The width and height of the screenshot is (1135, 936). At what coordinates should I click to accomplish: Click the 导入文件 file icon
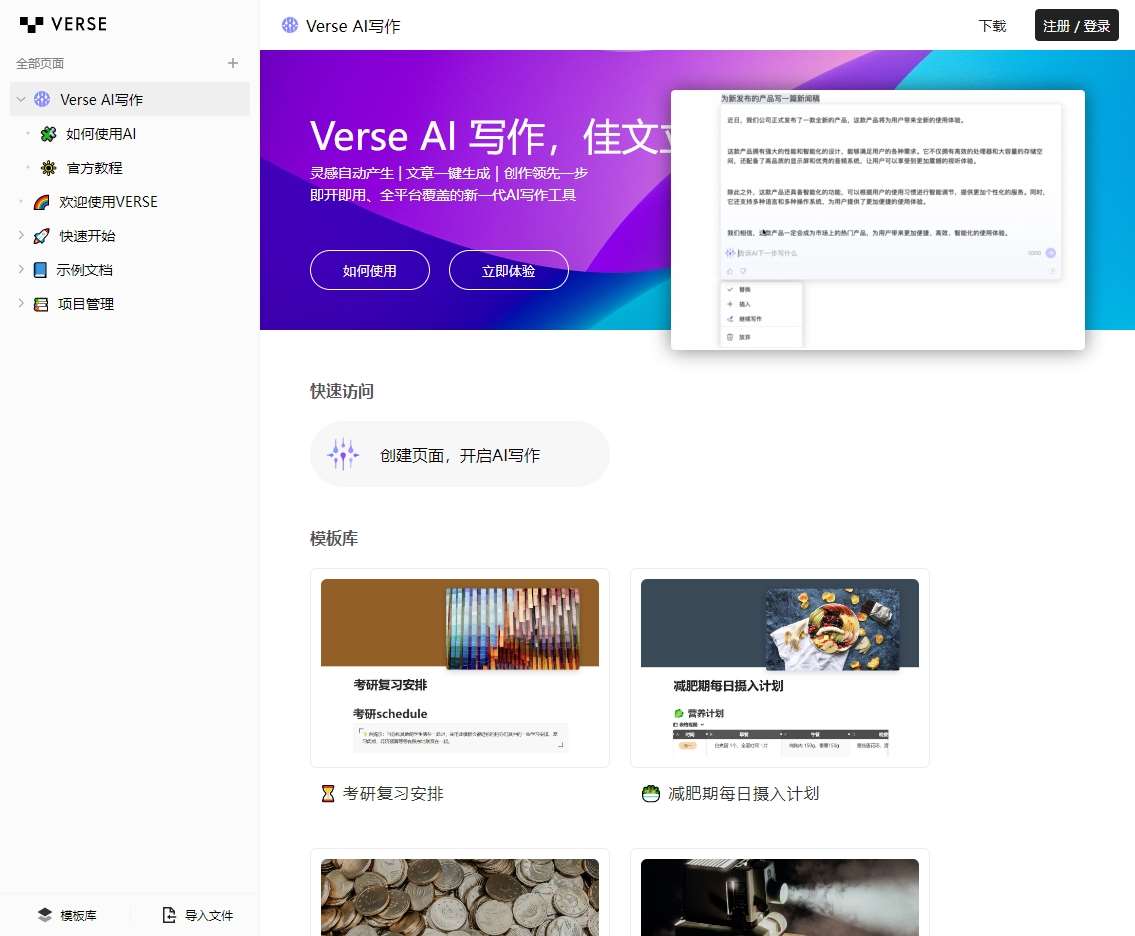pos(169,915)
